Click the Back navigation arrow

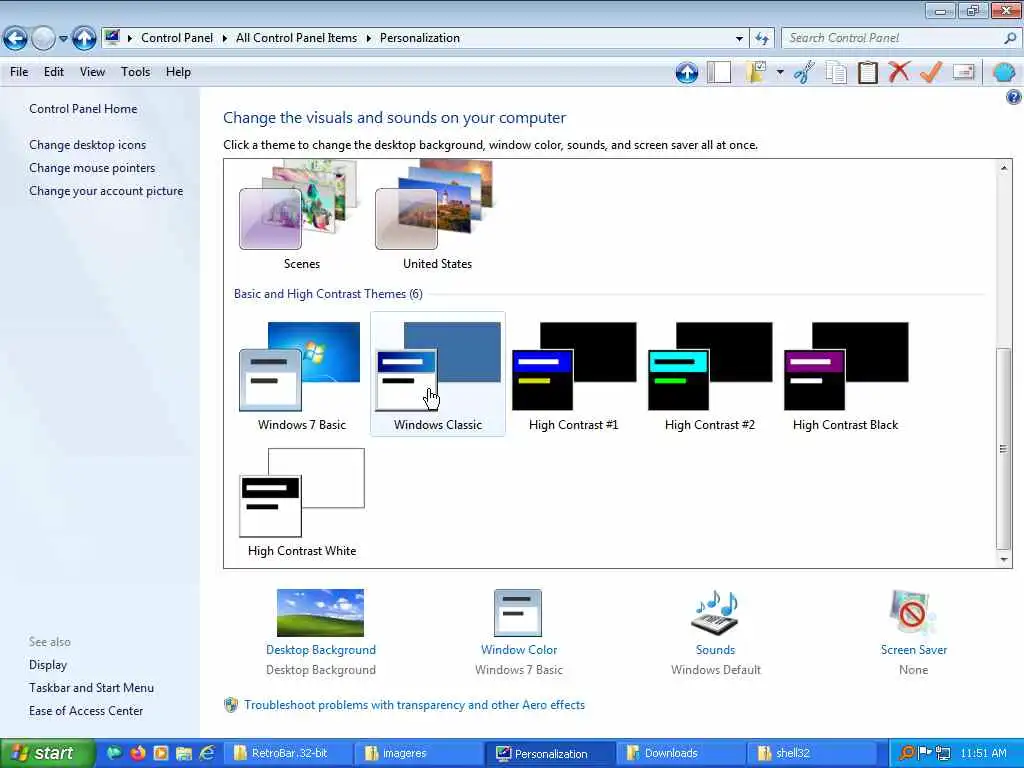click(x=16, y=39)
